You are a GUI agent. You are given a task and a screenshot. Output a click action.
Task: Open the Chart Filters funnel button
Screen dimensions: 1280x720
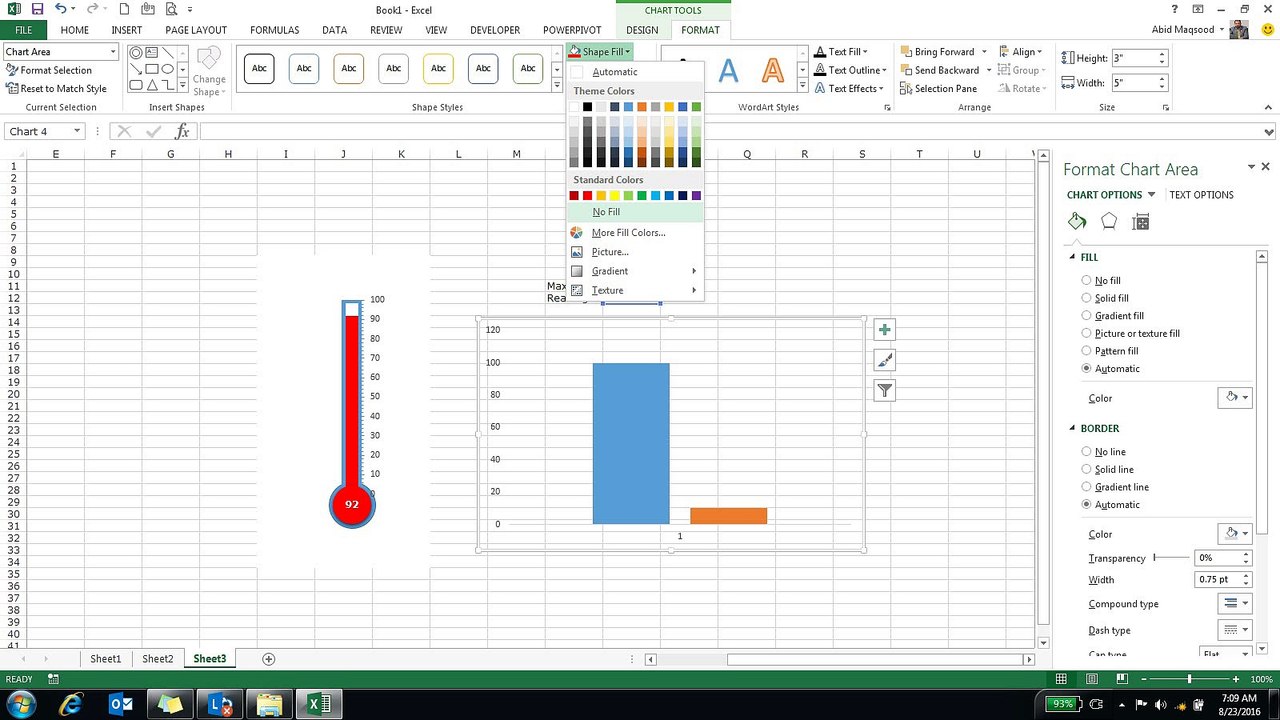click(x=884, y=391)
